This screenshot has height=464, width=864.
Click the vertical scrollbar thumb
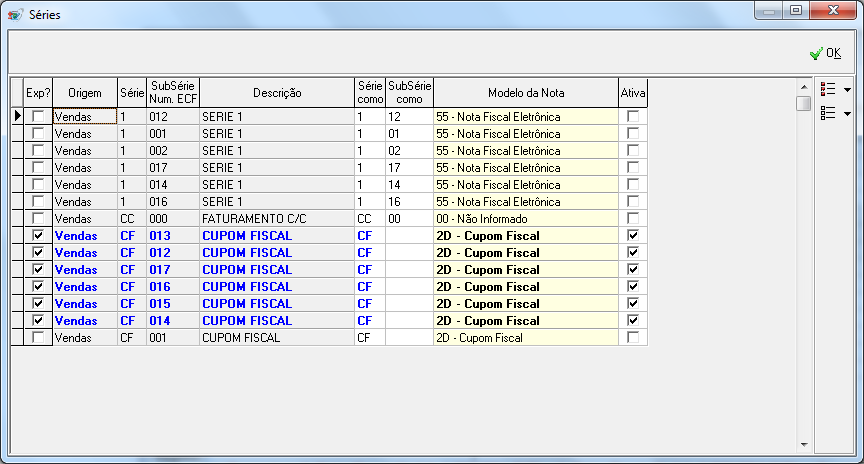point(804,103)
